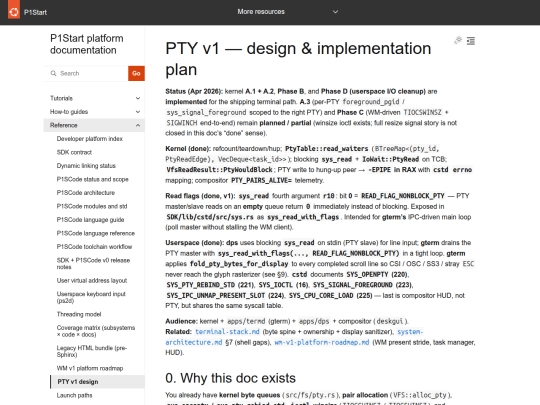
Task: Open Dynamic linking status page
Action: [x=86, y=166]
